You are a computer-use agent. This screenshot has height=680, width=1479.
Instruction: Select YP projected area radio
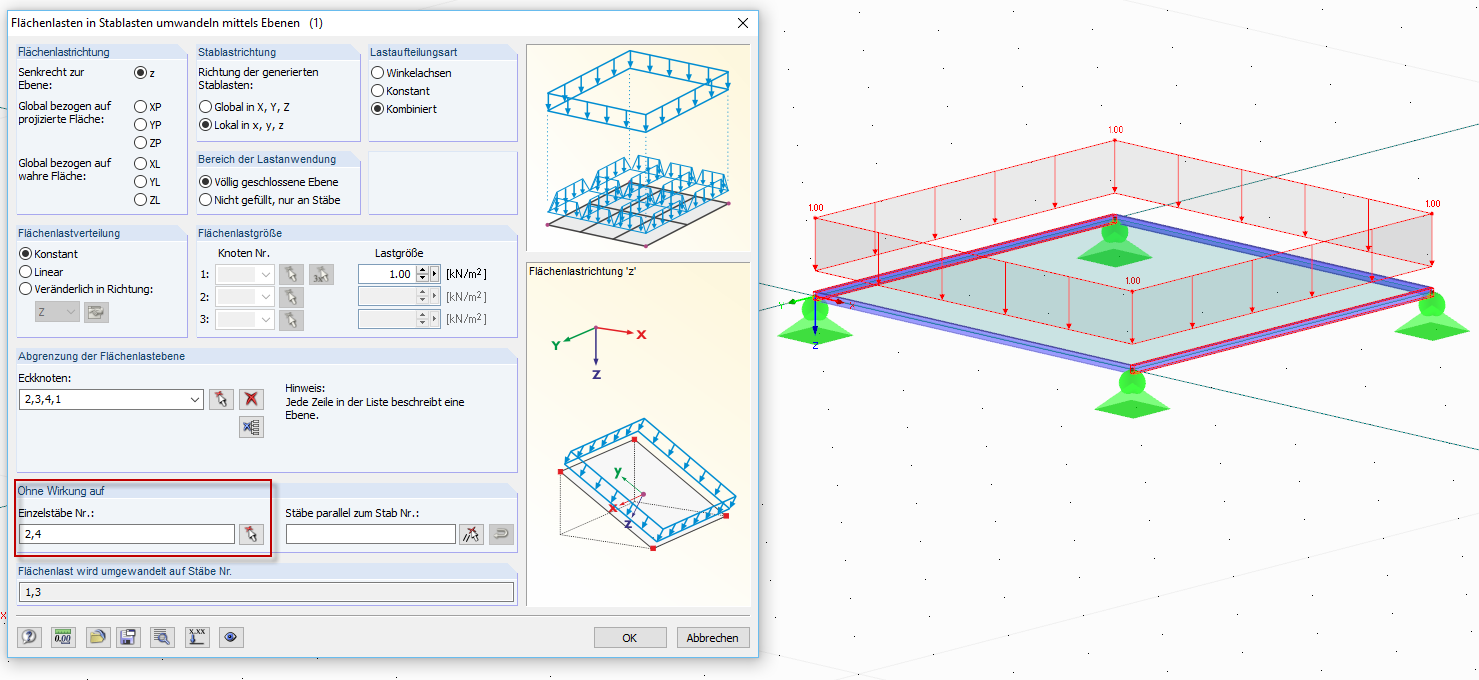pyautogui.click(x=140, y=125)
